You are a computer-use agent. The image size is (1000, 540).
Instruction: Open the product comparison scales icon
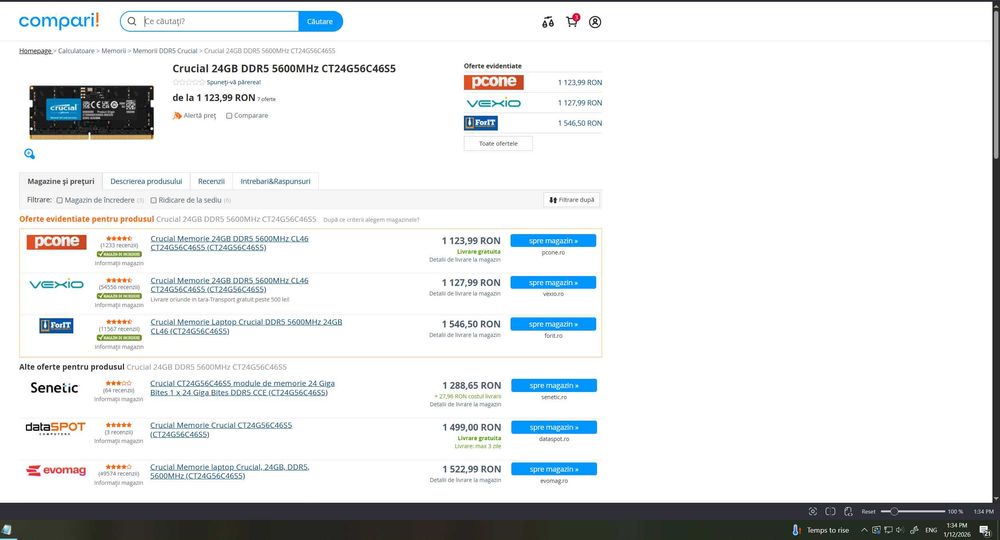[x=548, y=22]
